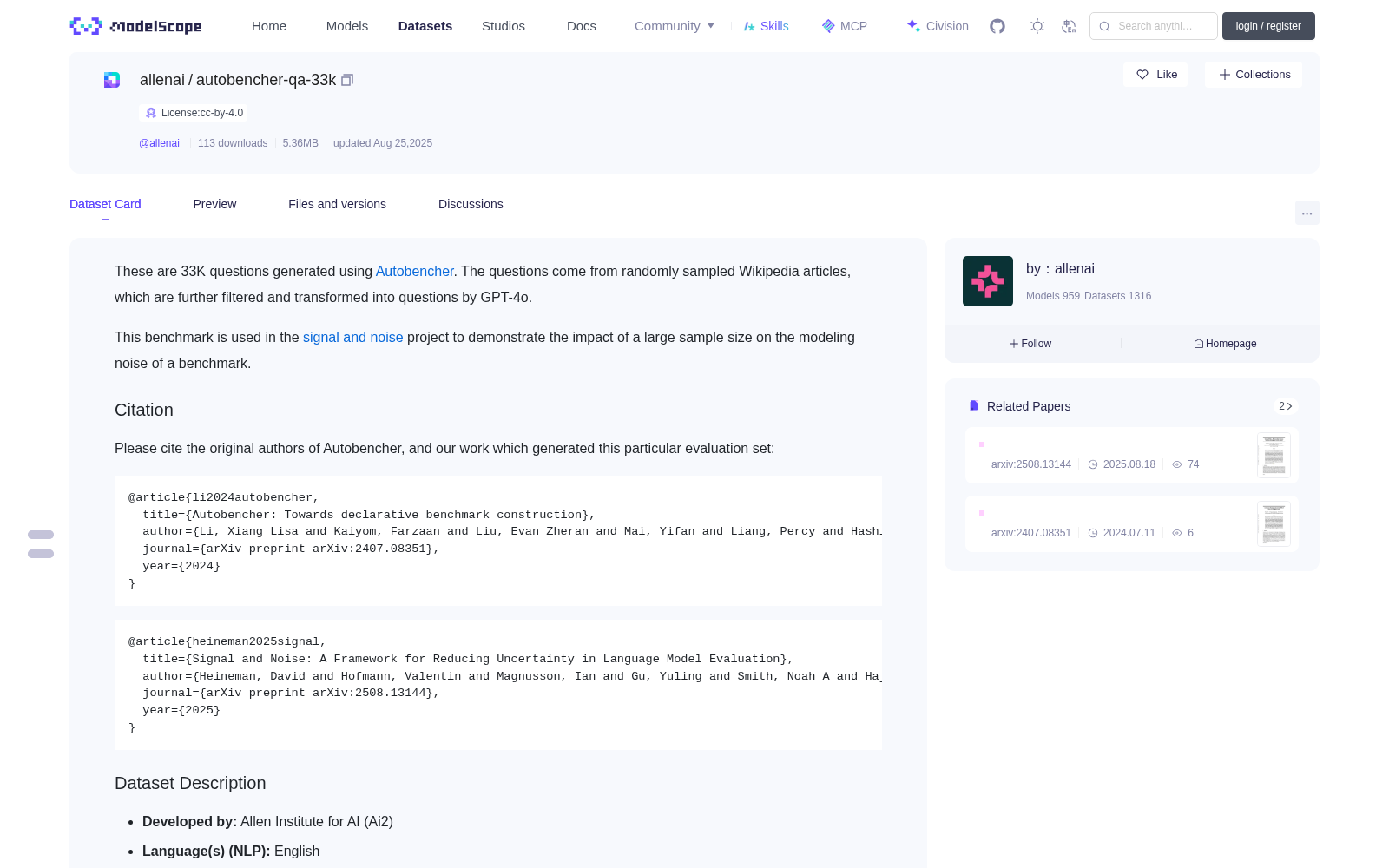Click the ModelScope logo

[x=136, y=26]
